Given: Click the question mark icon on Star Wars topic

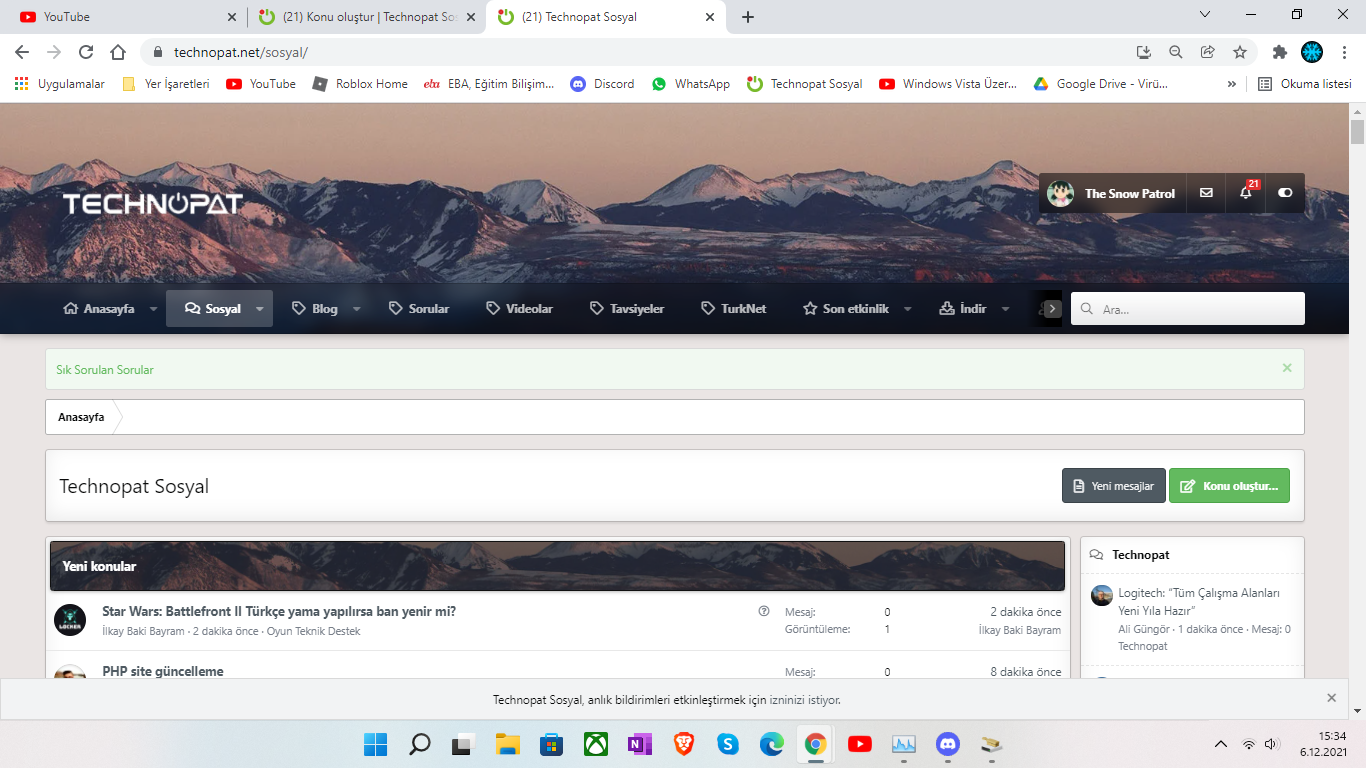Looking at the screenshot, I should pos(764,611).
